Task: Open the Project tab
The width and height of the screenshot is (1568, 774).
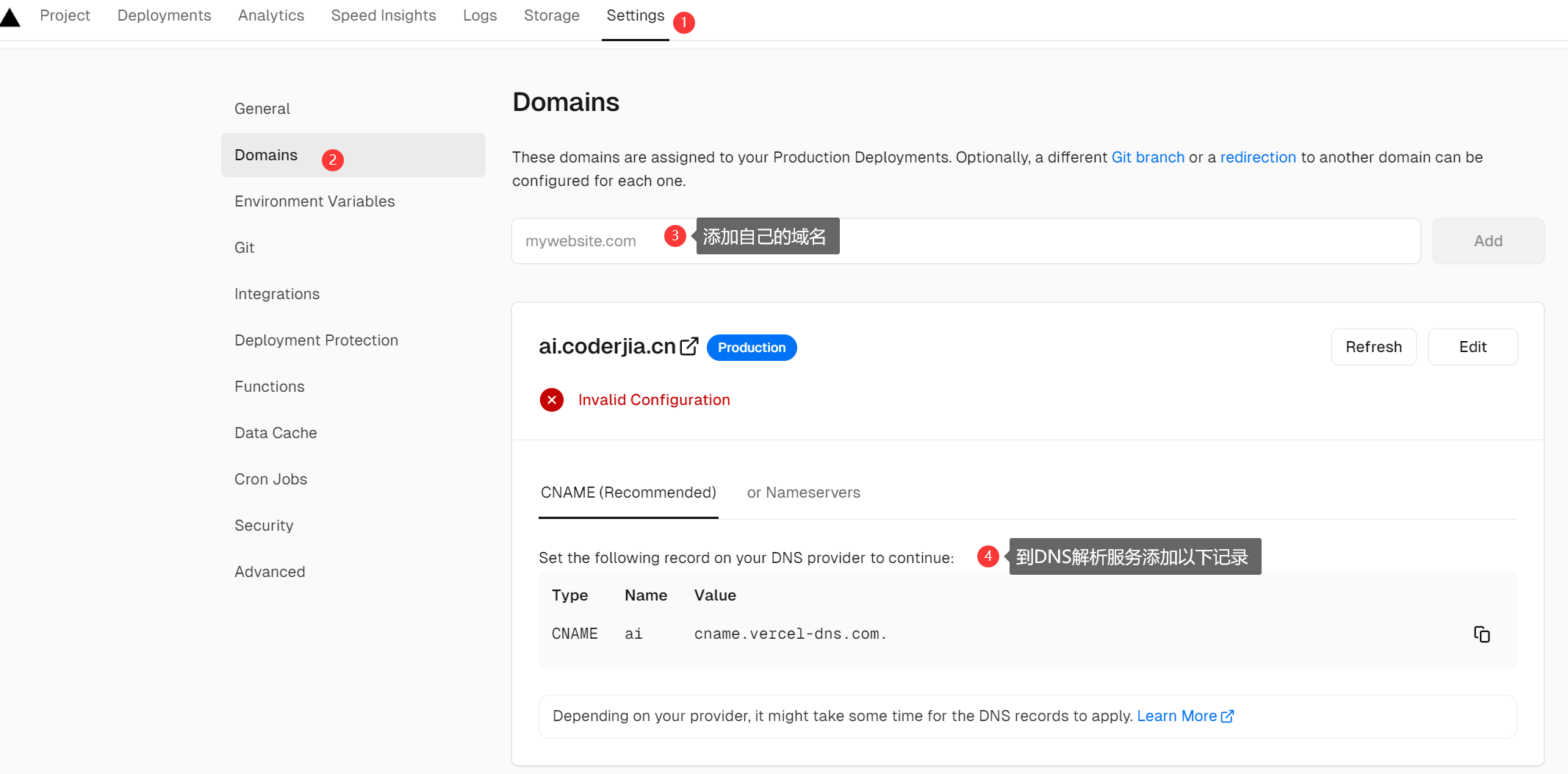Action: click(65, 15)
